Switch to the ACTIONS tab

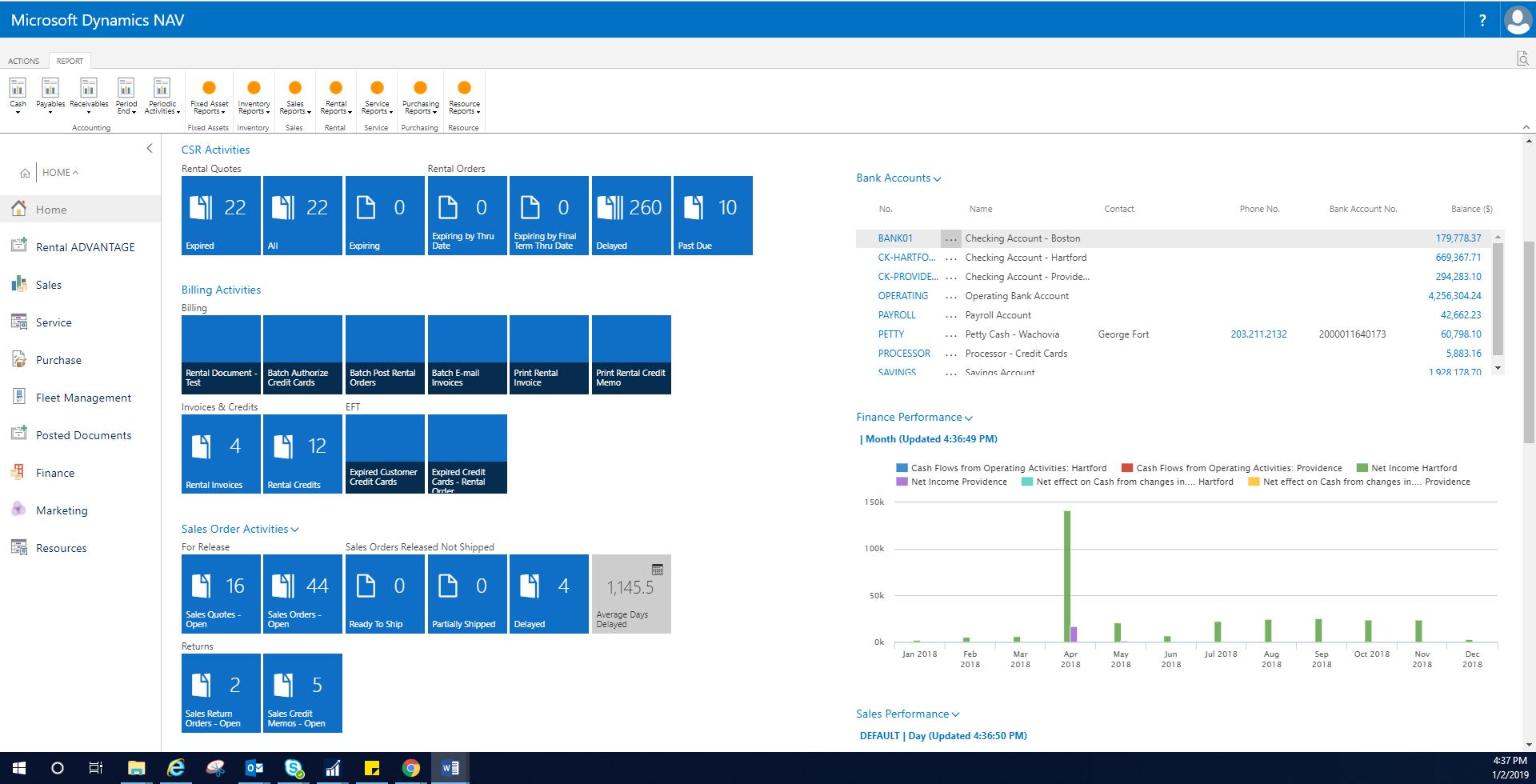click(23, 61)
